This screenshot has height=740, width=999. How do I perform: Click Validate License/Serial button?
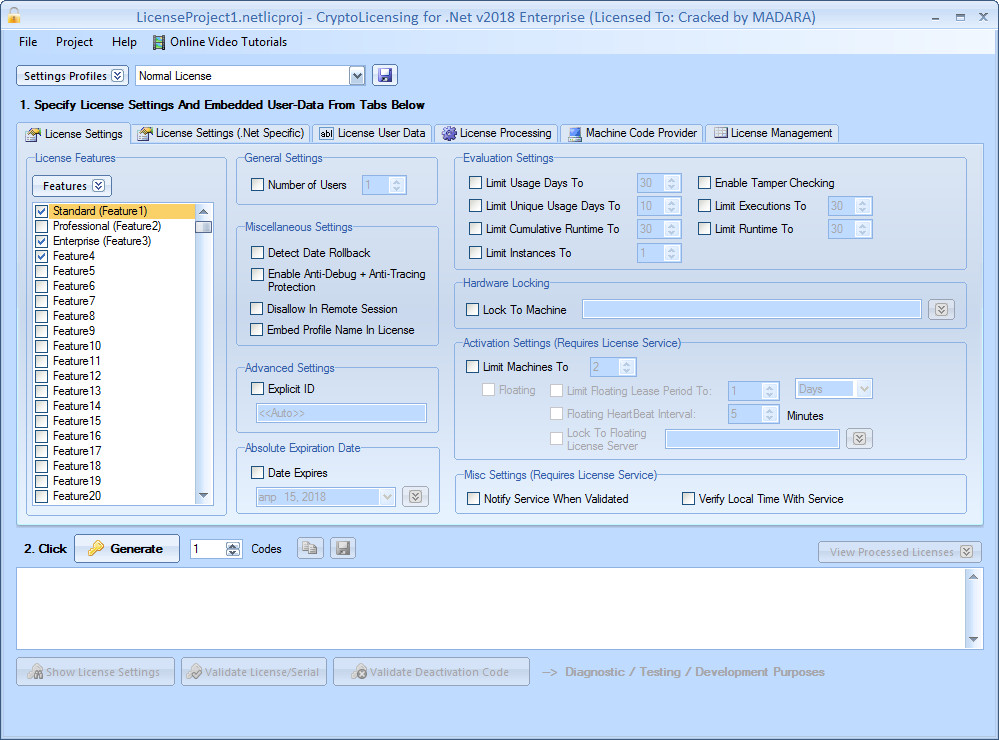[x=254, y=672]
